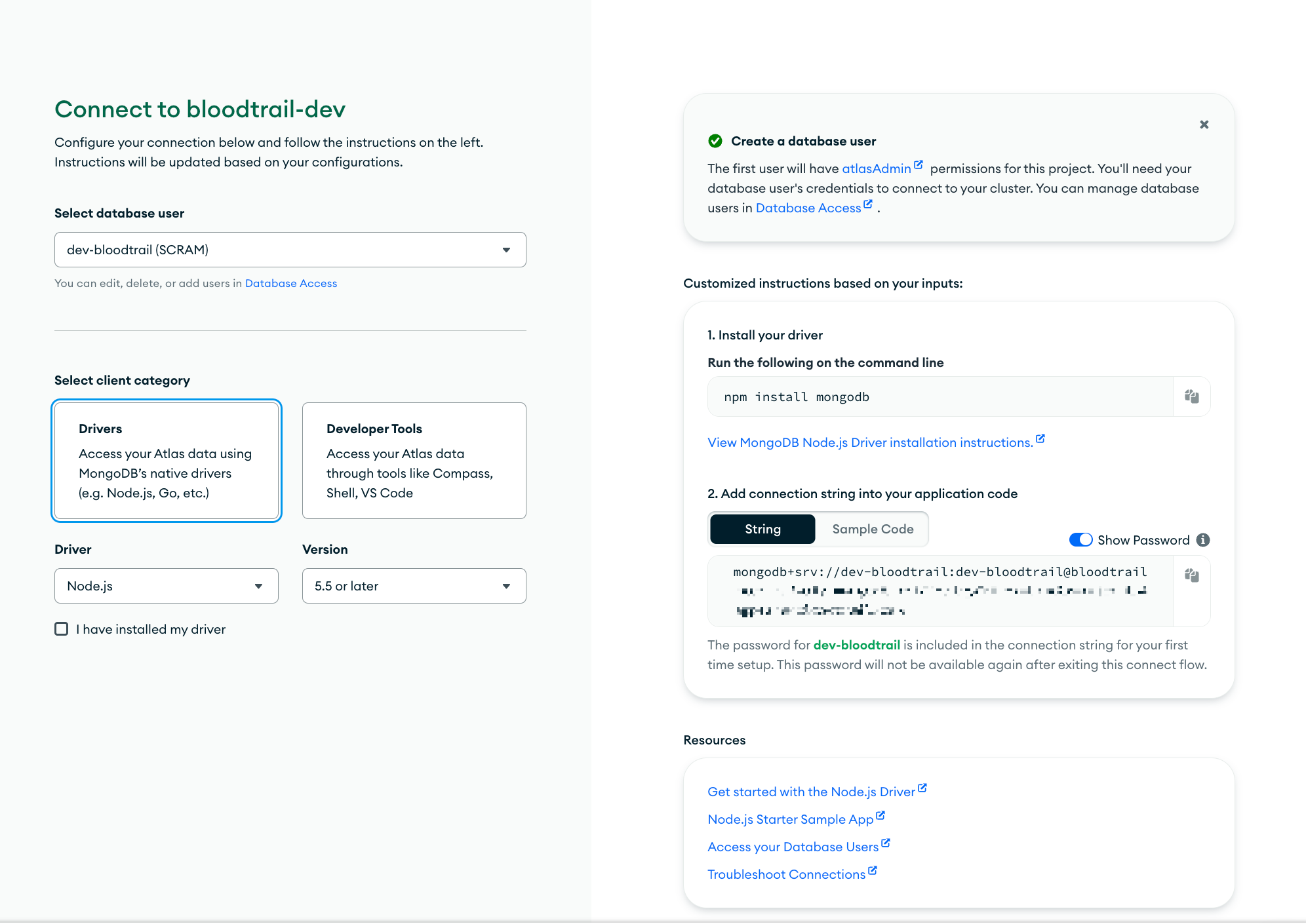Click the connection string text box
The width and height of the screenshot is (1306, 924).
coord(940,591)
